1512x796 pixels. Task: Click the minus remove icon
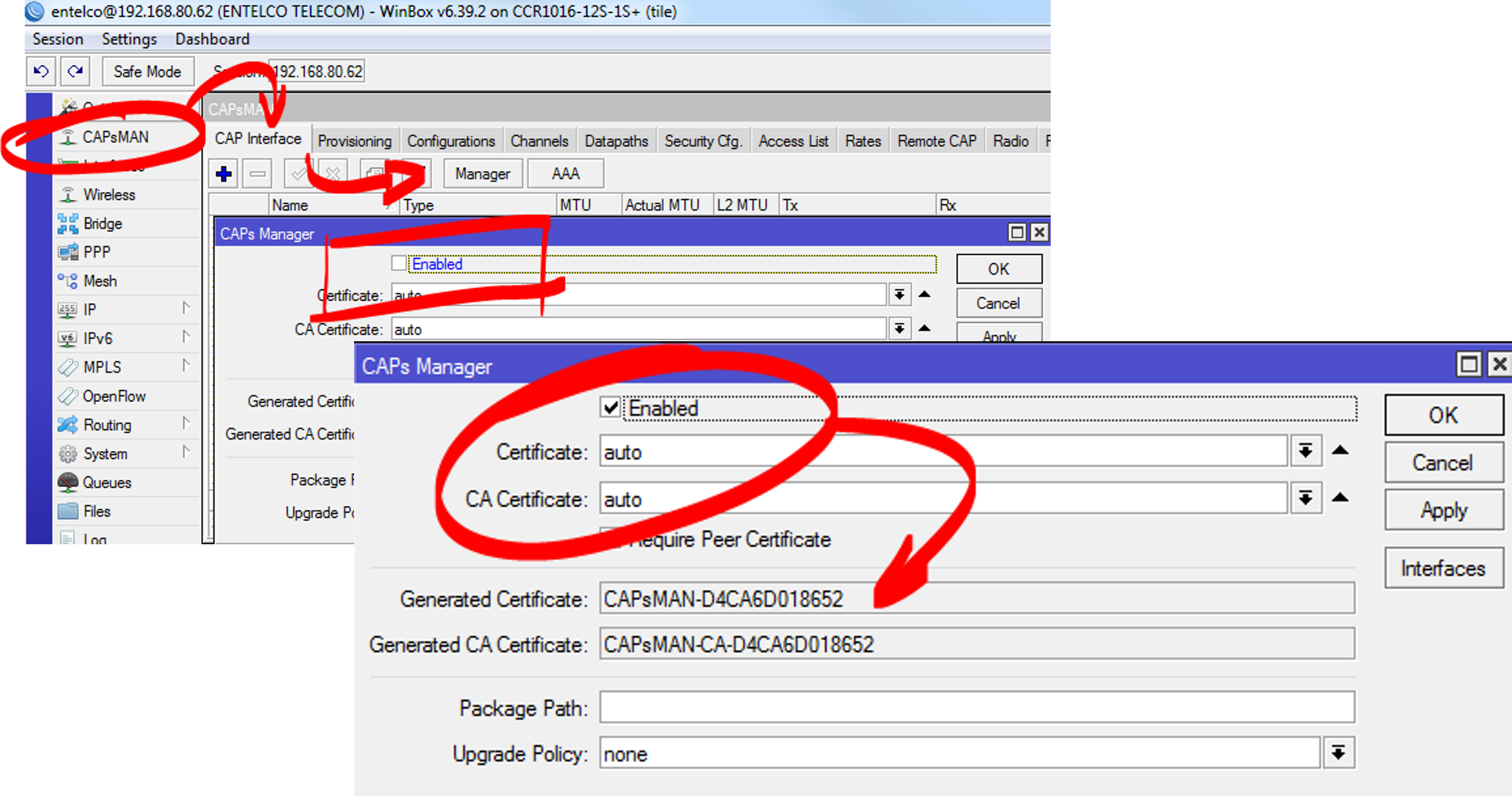pos(257,174)
